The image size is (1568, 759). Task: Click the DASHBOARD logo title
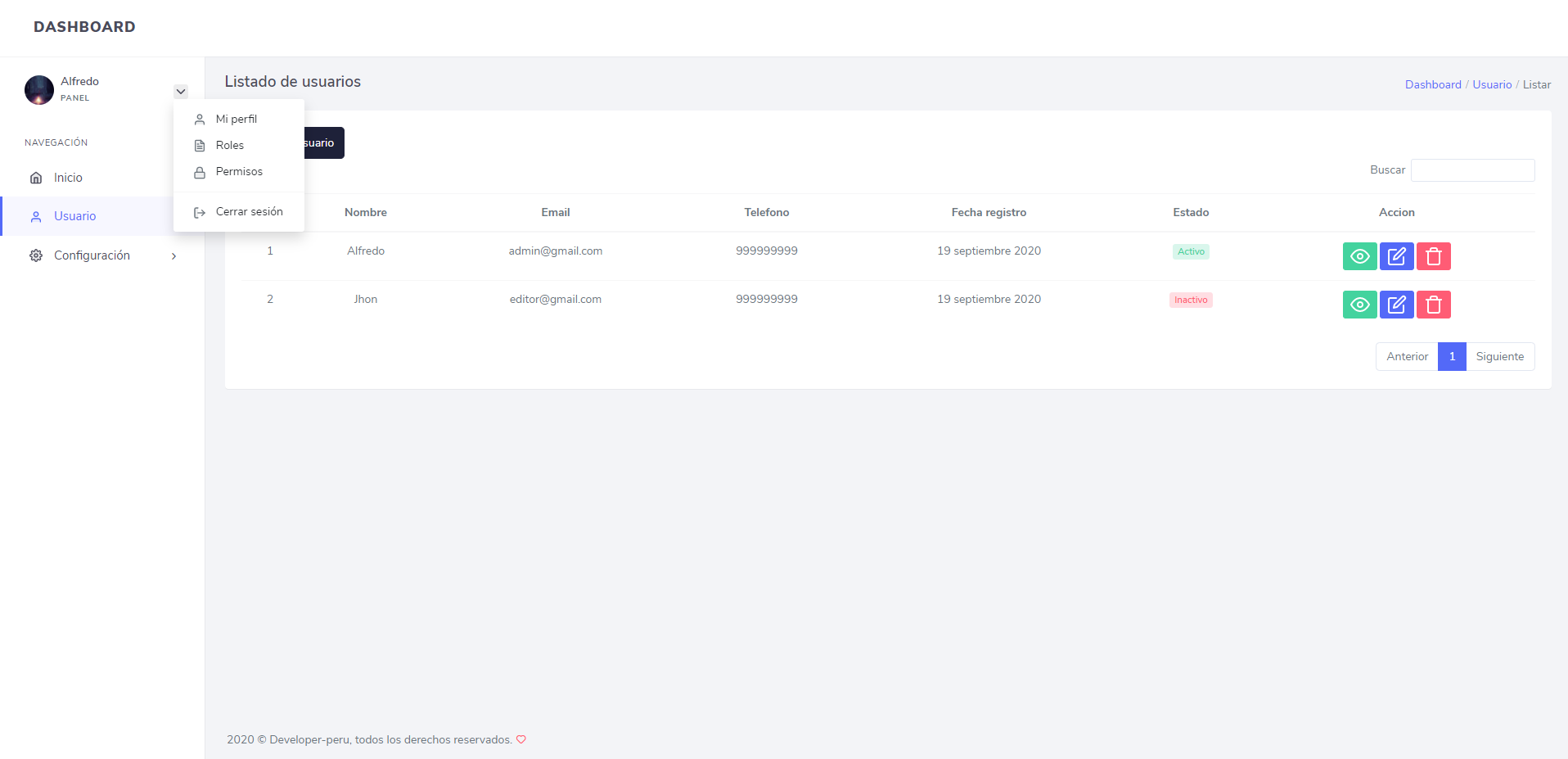click(84, 27)
